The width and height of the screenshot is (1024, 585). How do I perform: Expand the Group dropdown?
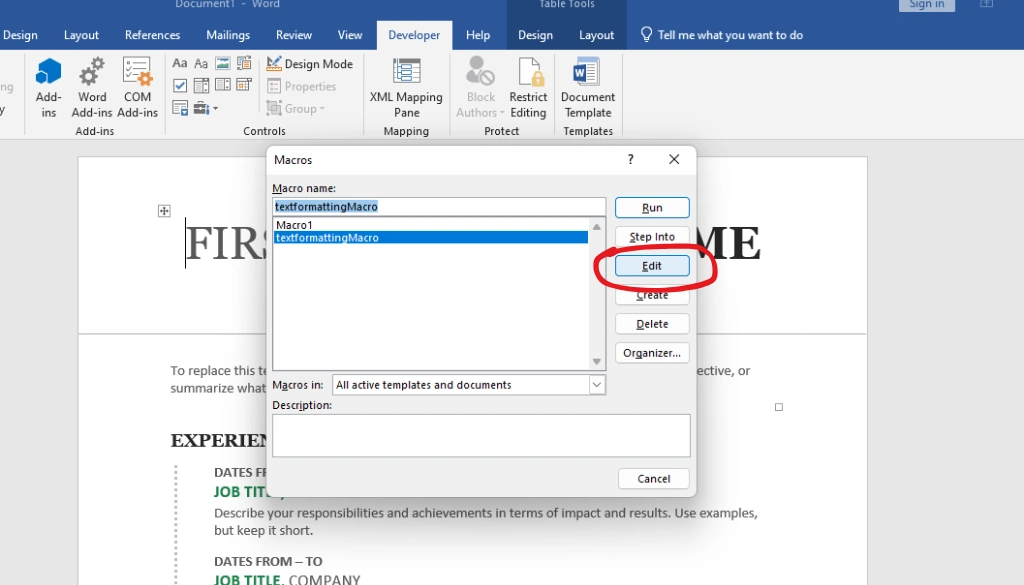[296, 108]
